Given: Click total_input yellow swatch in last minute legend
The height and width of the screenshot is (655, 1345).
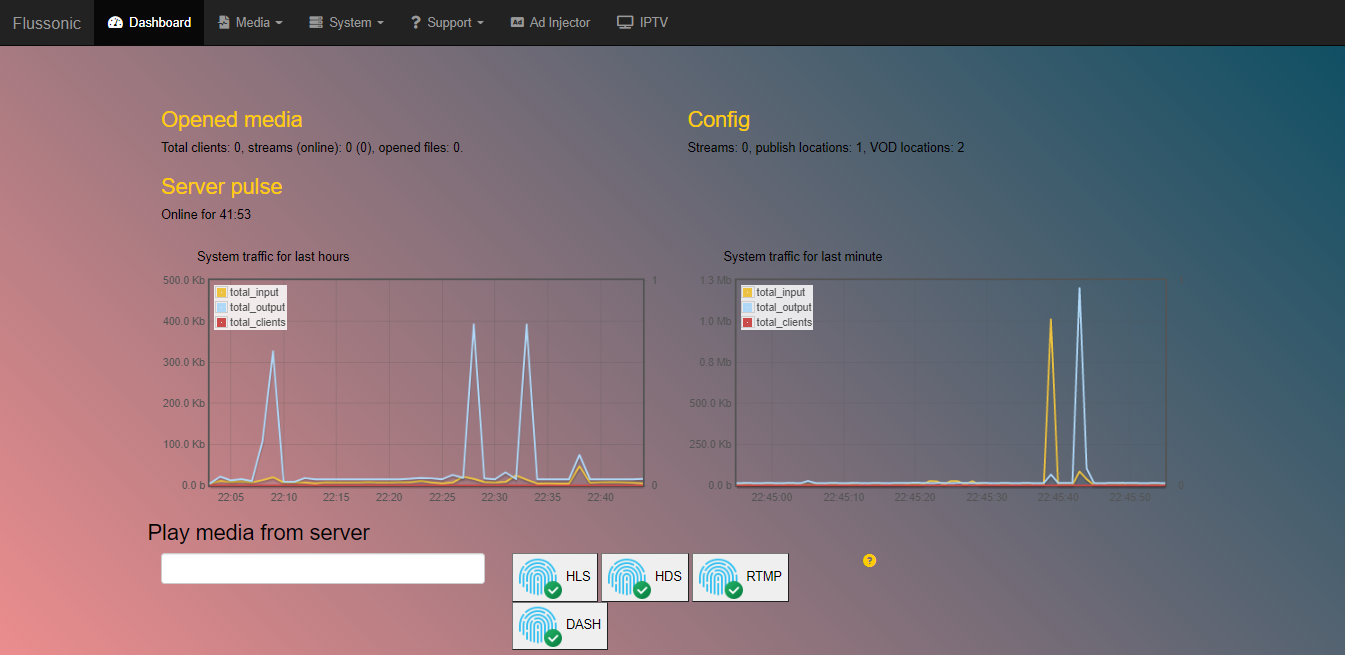Looking at the screenshot, I should [748, 292].
